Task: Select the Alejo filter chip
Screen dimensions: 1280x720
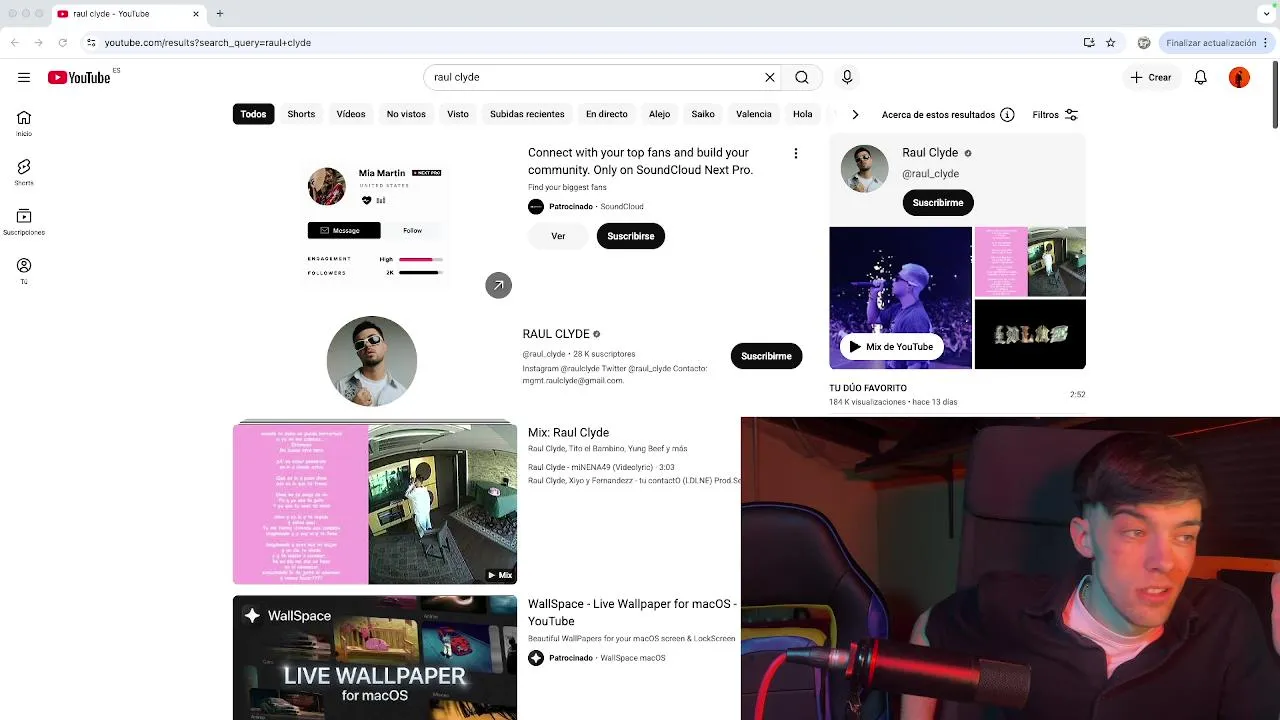Action: click(x=659, y=114)
